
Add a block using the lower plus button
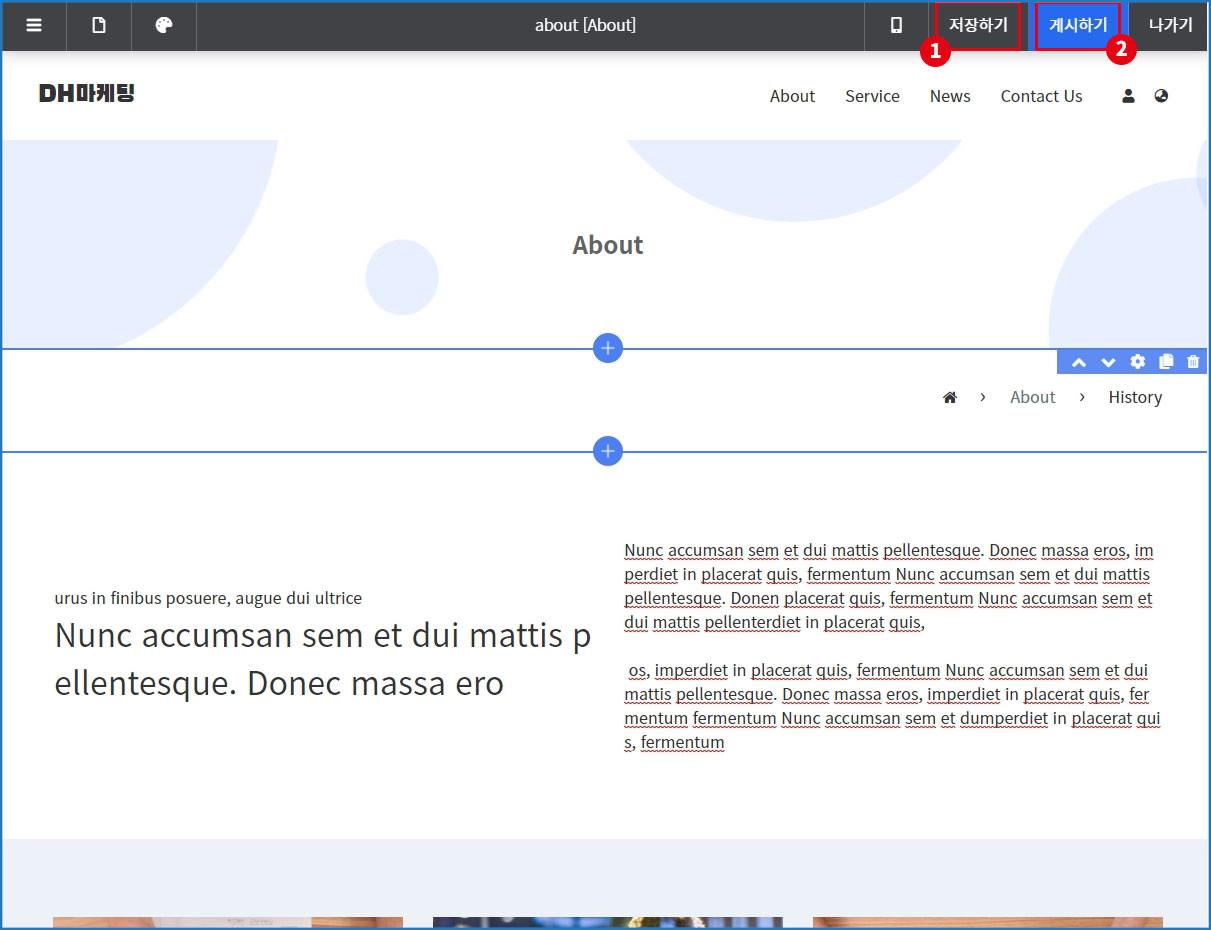coord(608,451)
